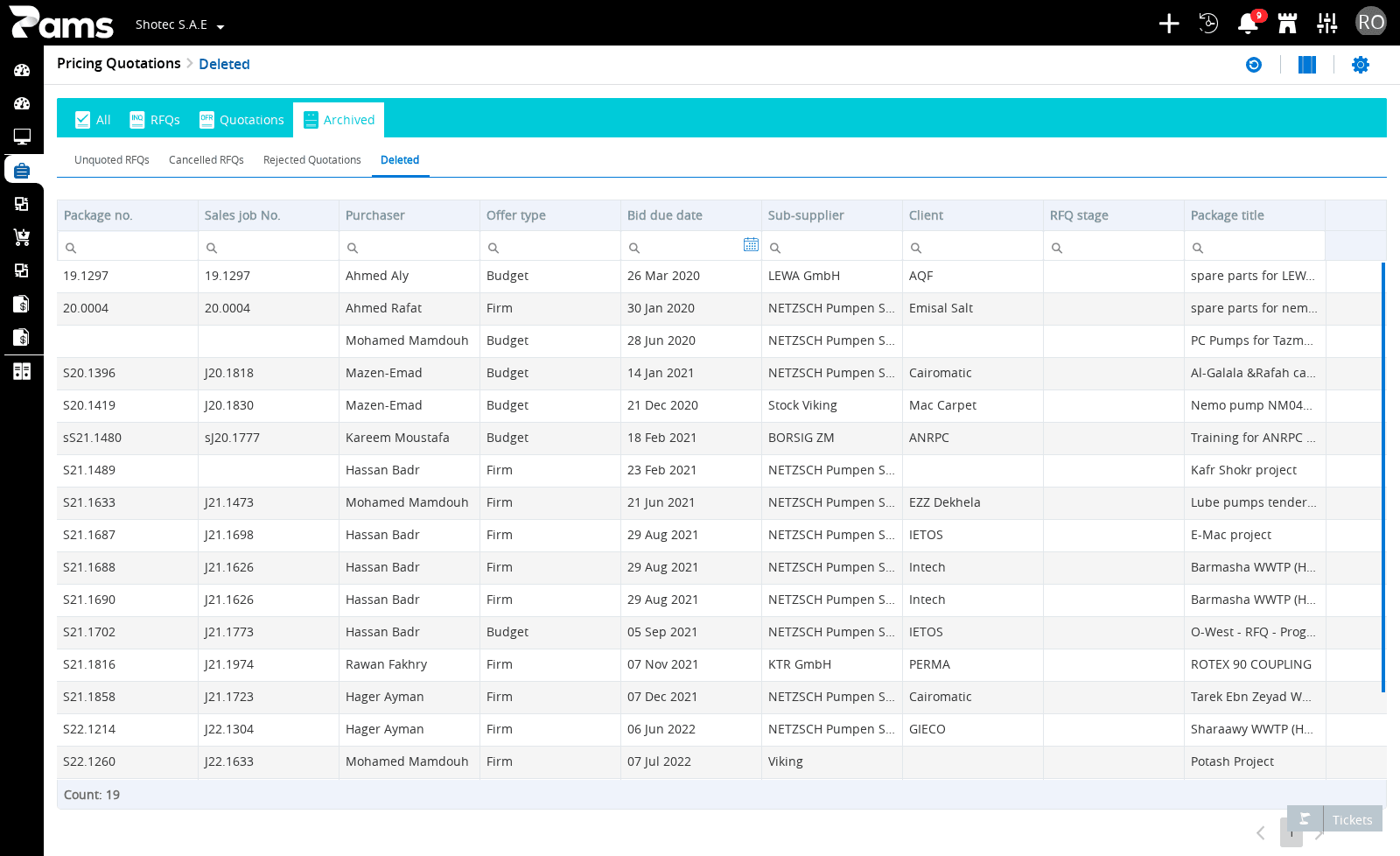Click the Package title filter field
The width and height of the screenshot is (1400, 856).
(1255, 247)
